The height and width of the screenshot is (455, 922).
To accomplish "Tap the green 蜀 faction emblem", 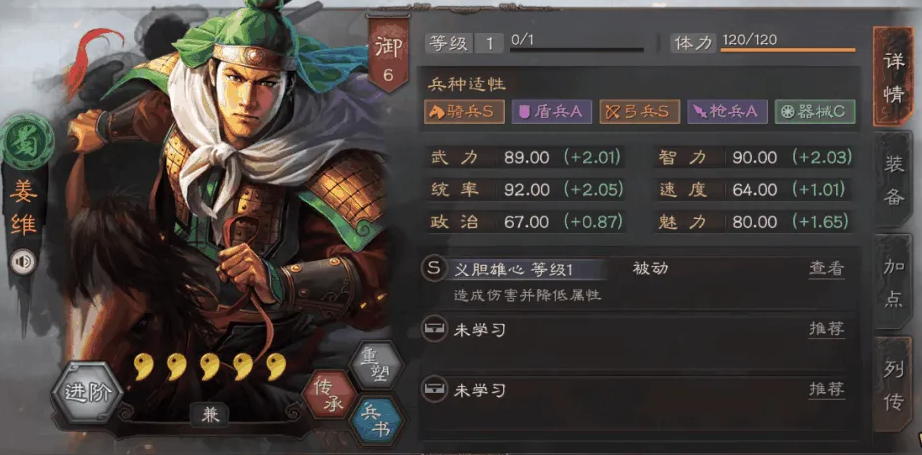I will [27, 143].
